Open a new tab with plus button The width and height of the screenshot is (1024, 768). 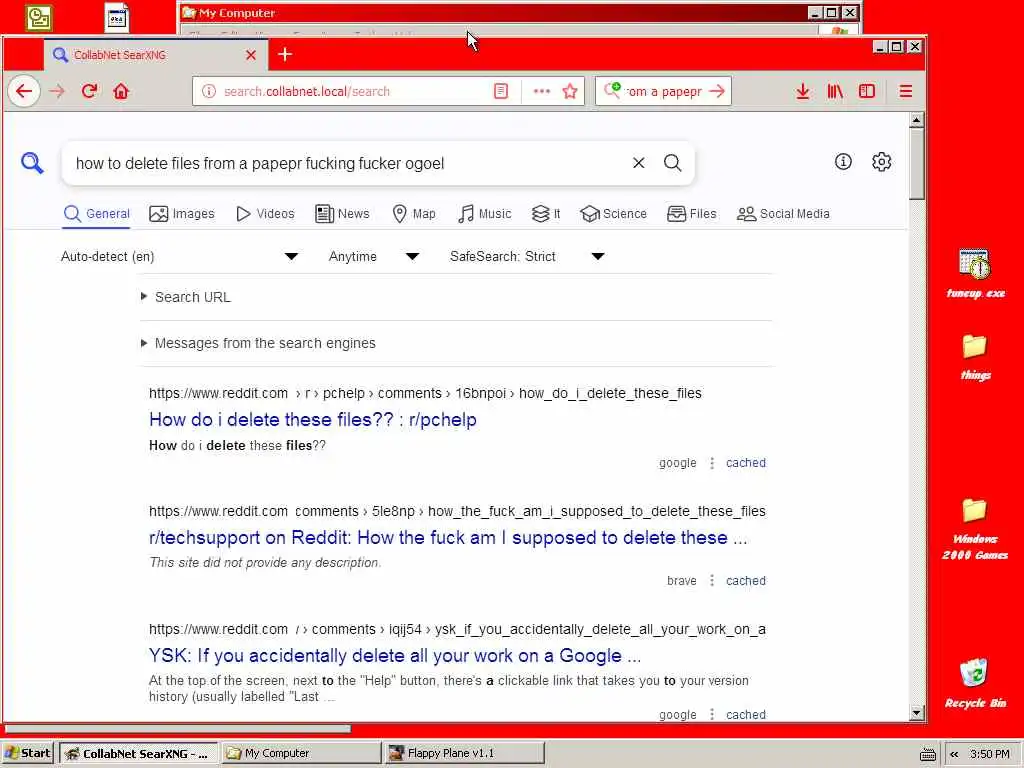285,54
